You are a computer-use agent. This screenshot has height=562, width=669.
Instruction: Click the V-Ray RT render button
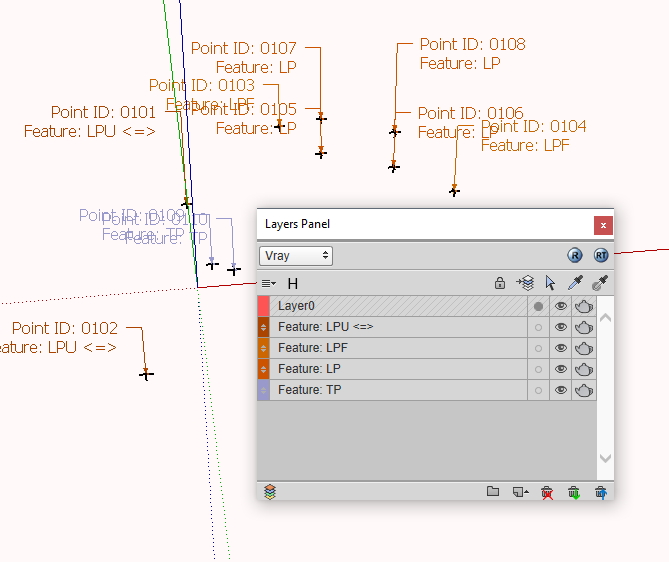(600, 256)
